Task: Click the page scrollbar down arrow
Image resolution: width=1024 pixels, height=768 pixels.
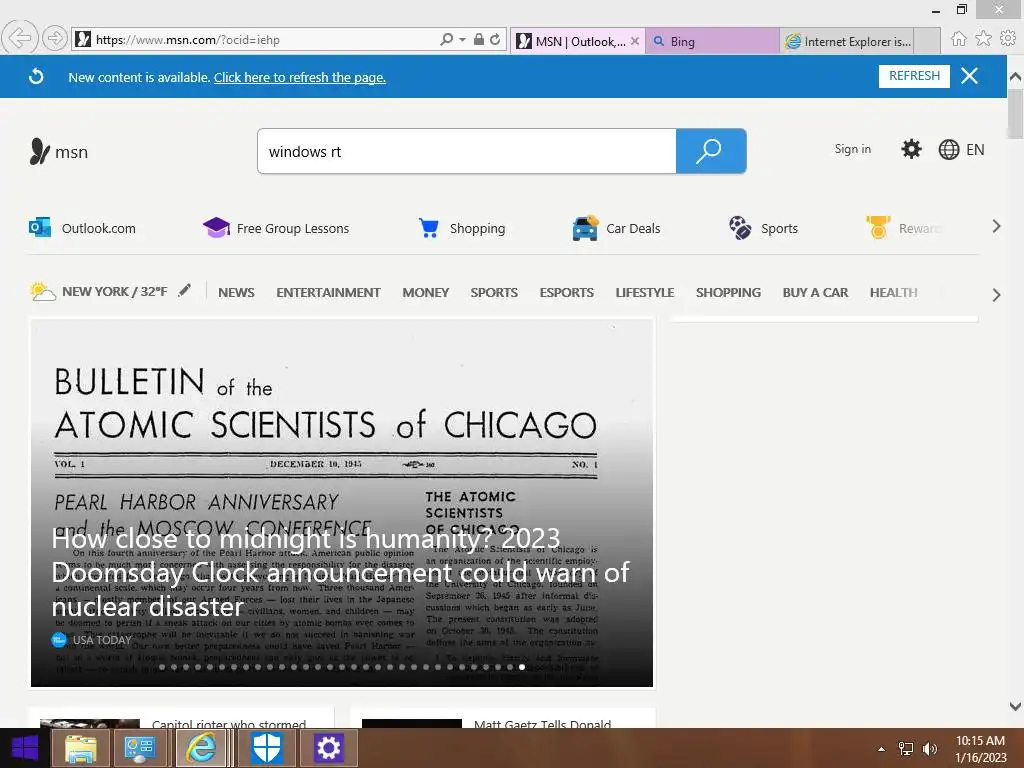Action: 1015,706
